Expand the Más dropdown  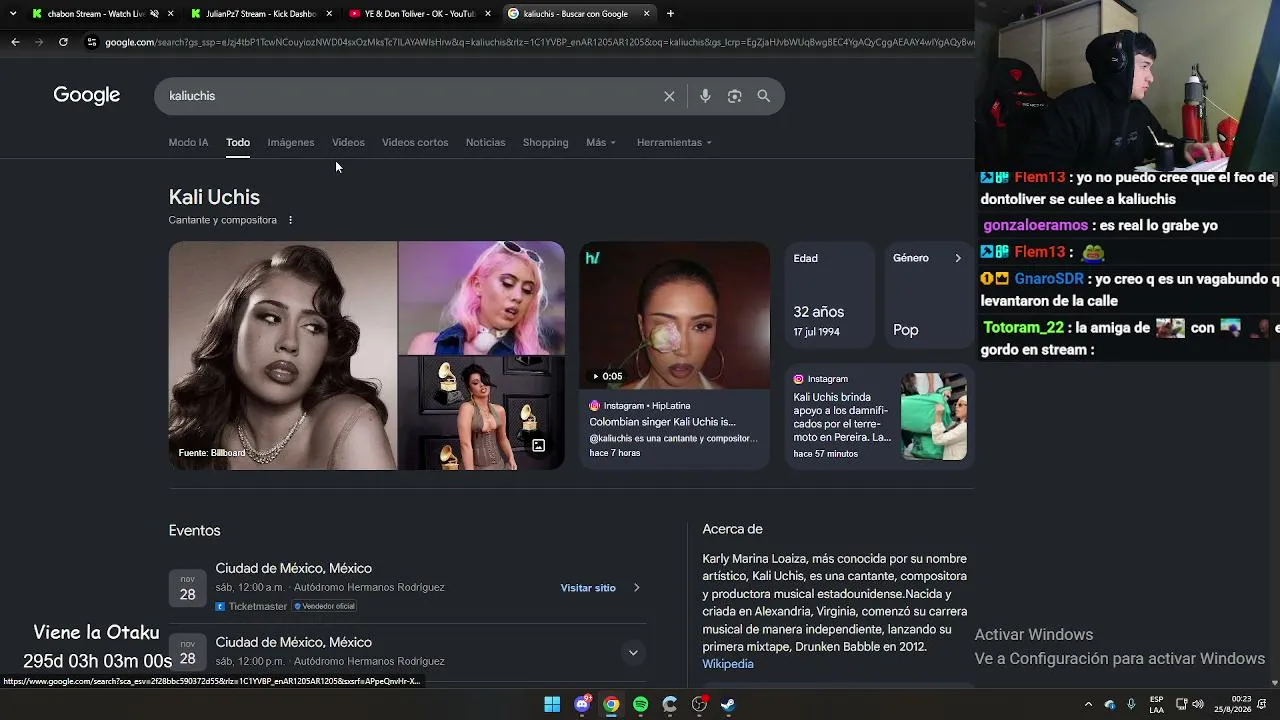[x=601, y=142]
